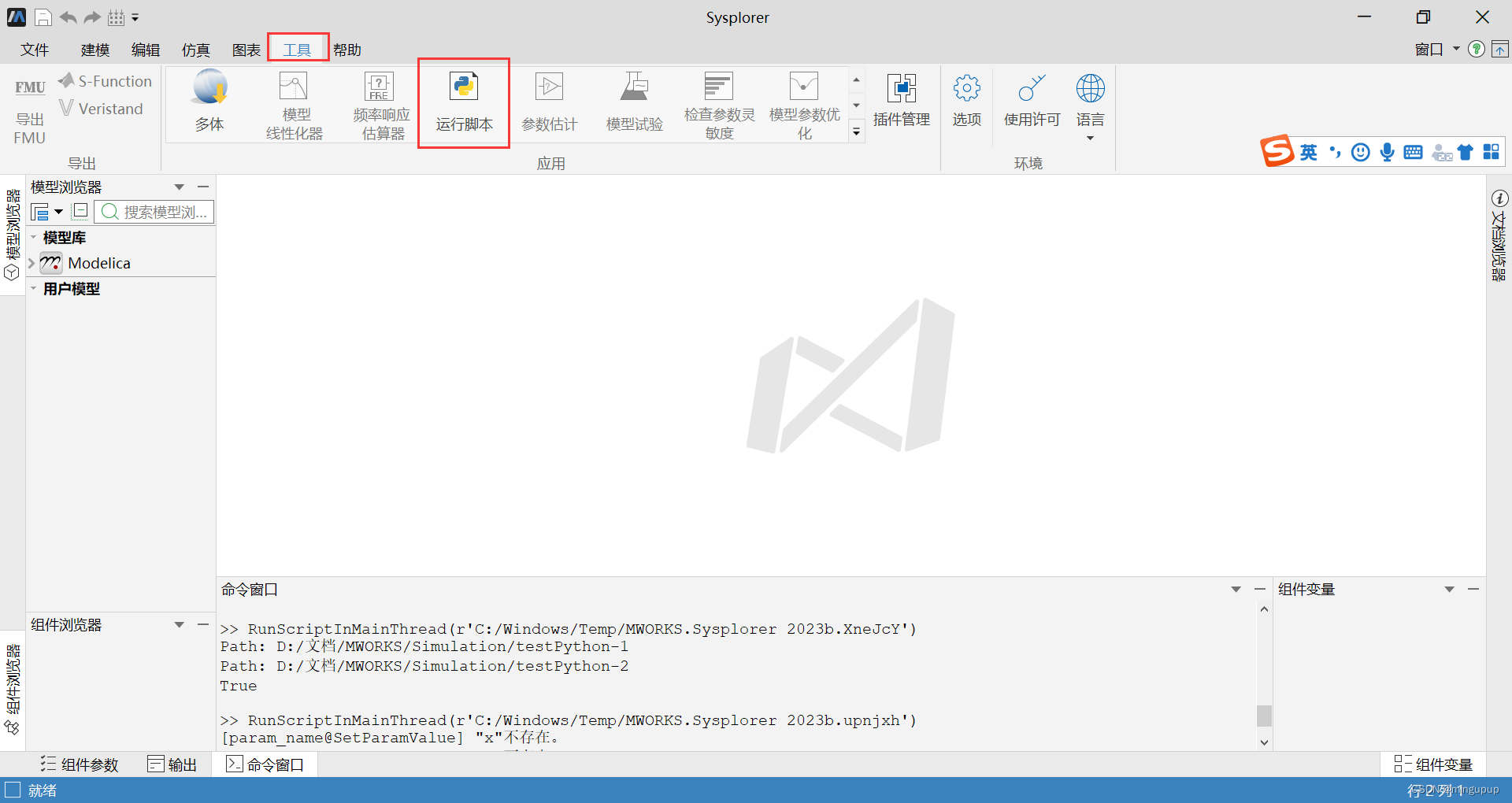1512x803 pixels.
Task: Switch to the 仿真 ribbon tab
Action: (x=195, y=49)
